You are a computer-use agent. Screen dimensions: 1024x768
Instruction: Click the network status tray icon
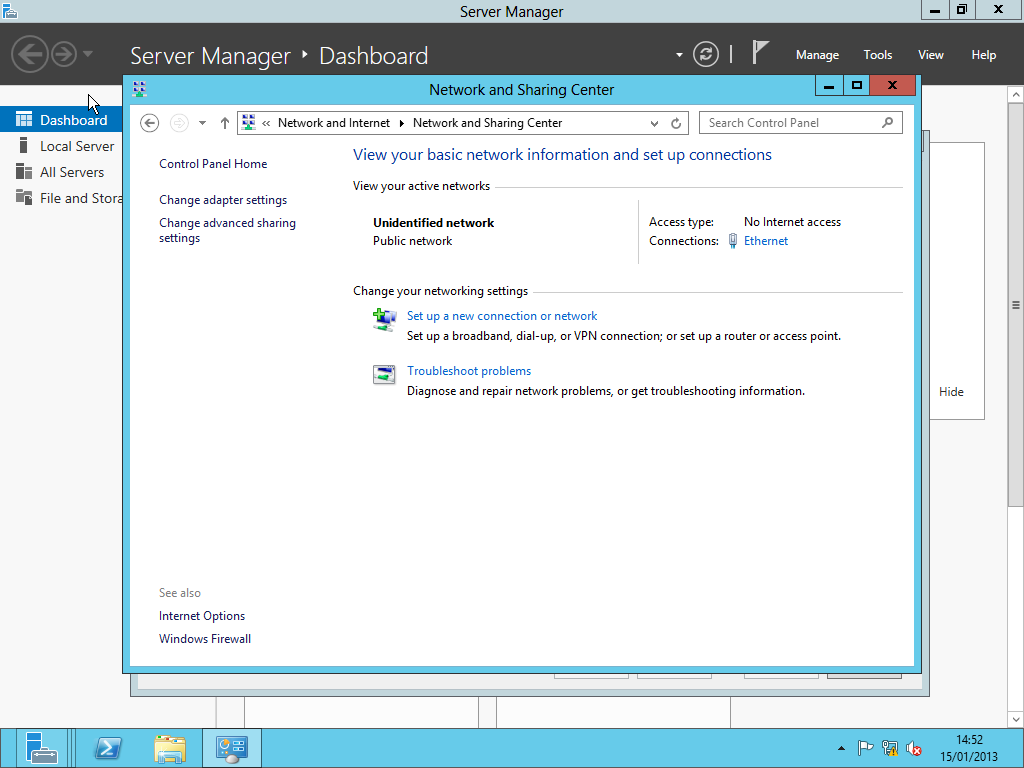[889, 748]
